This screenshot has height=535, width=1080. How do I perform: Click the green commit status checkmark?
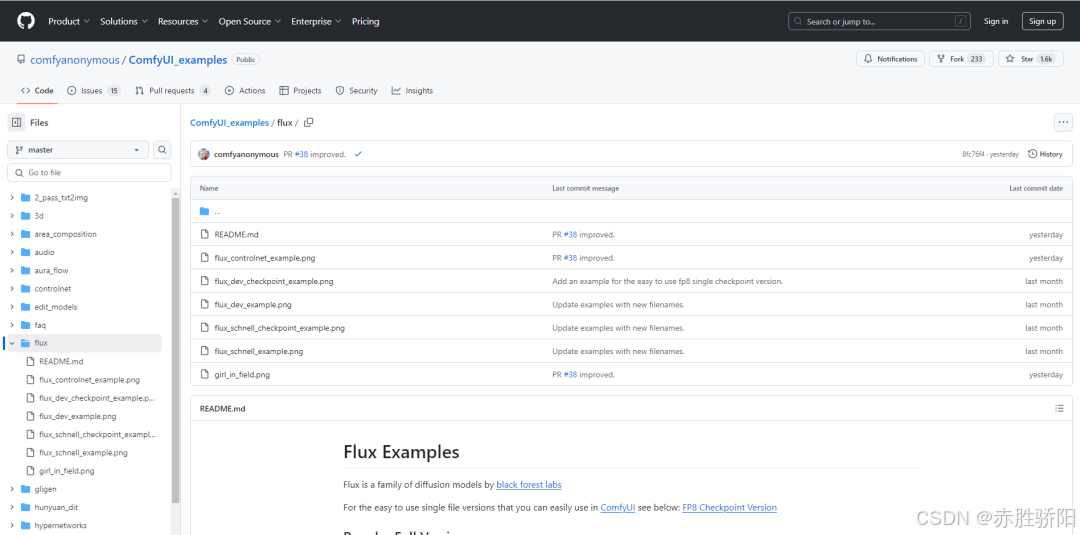(x=358, y=154)
